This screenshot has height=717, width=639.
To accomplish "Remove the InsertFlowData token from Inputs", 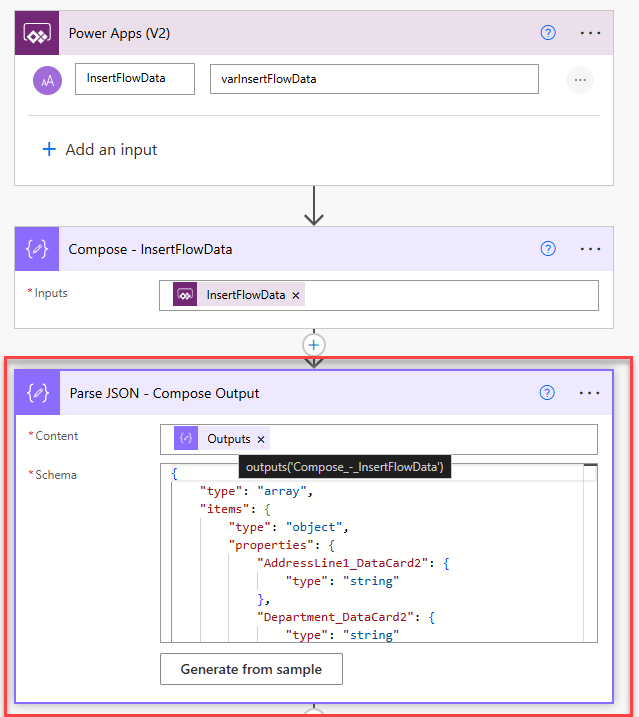I will coord(296,295).
